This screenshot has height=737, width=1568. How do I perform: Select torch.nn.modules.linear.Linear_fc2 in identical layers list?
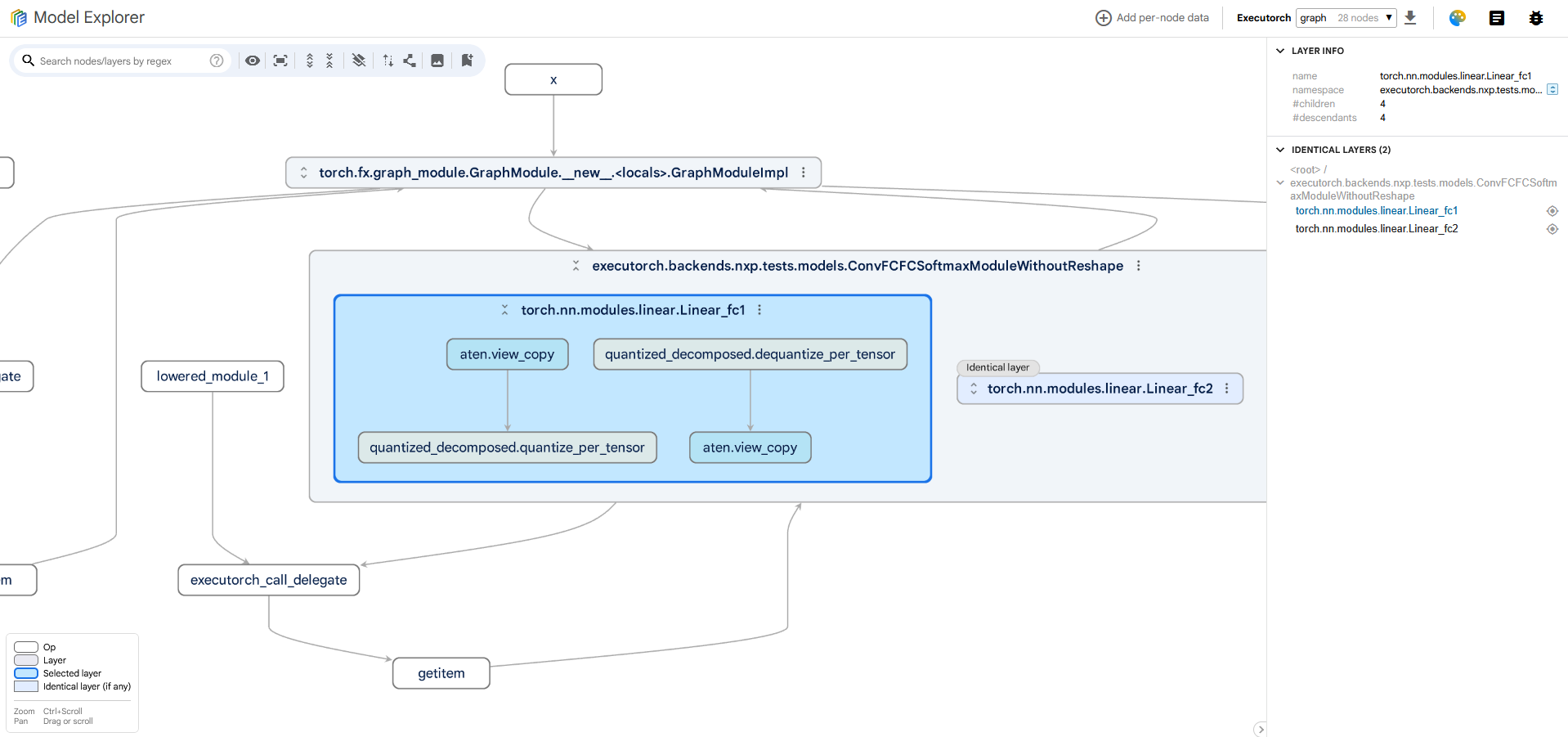pos(1376,229)
